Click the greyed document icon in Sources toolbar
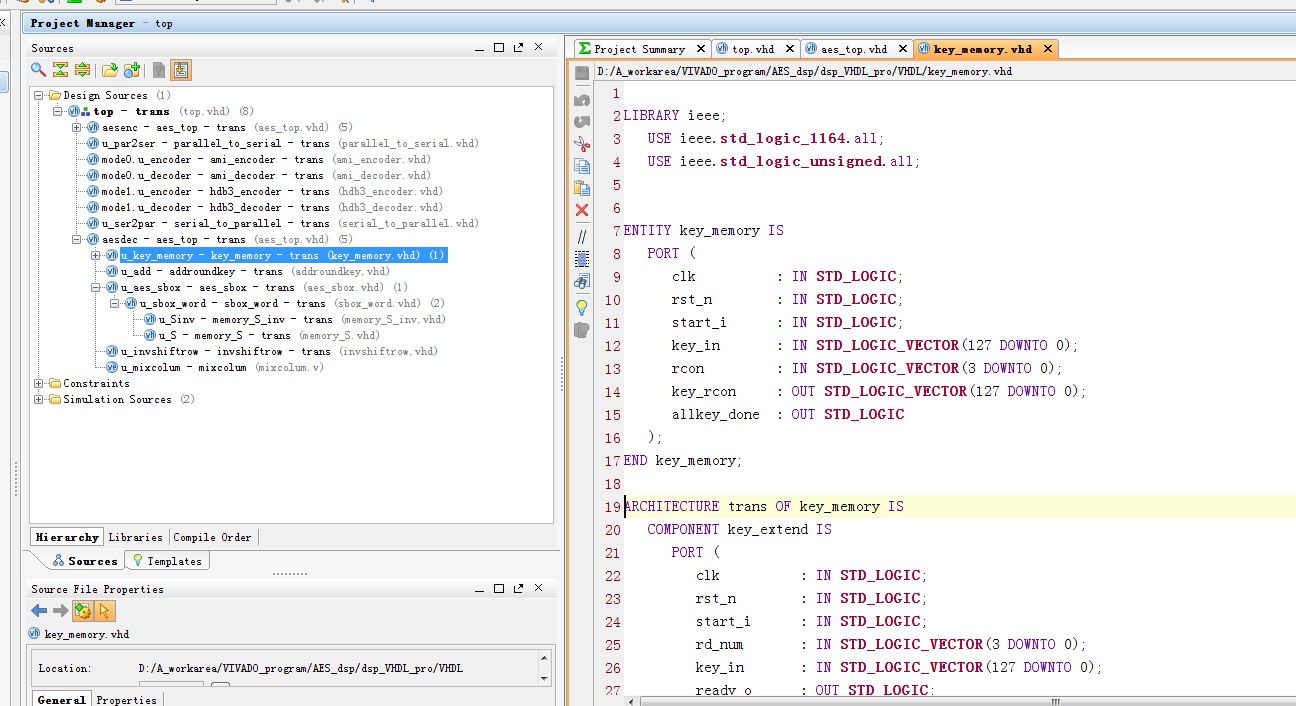 tap(158, 70)
